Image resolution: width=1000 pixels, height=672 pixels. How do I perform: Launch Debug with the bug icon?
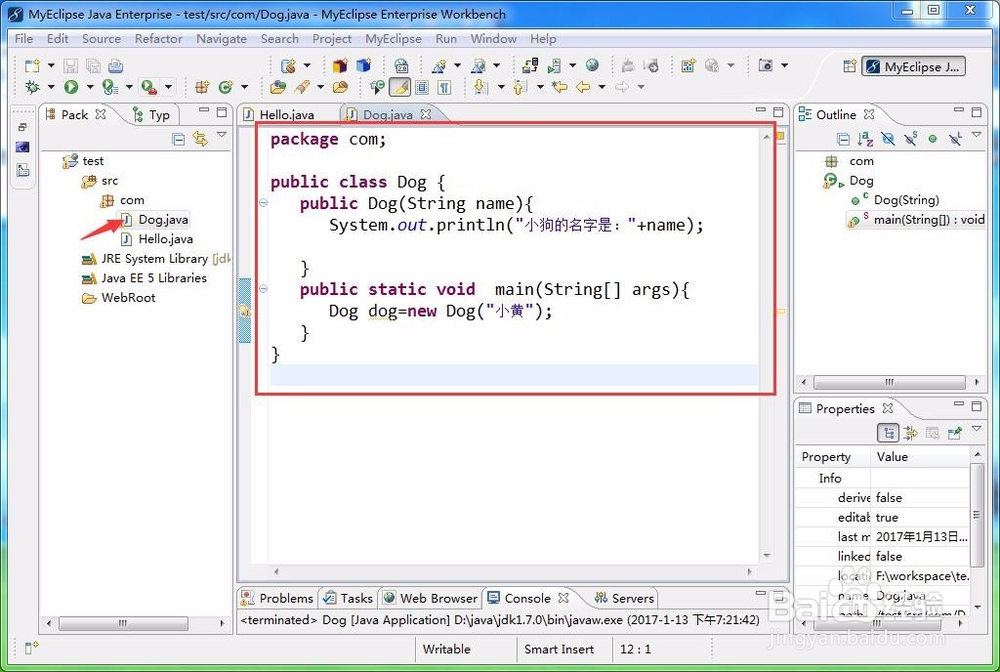click(x=32, y=87)
